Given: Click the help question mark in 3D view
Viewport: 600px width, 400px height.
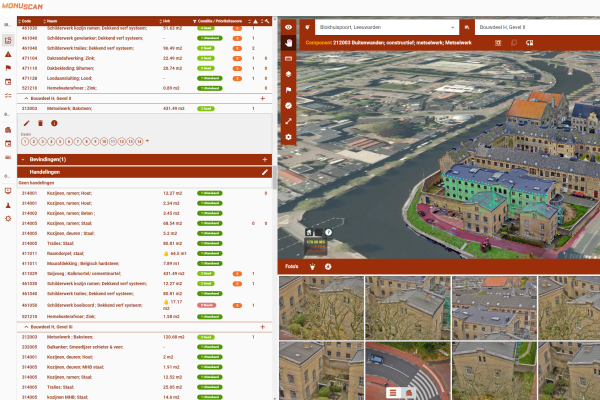Looking at the screenshot, I should click(x=328, y=232).
